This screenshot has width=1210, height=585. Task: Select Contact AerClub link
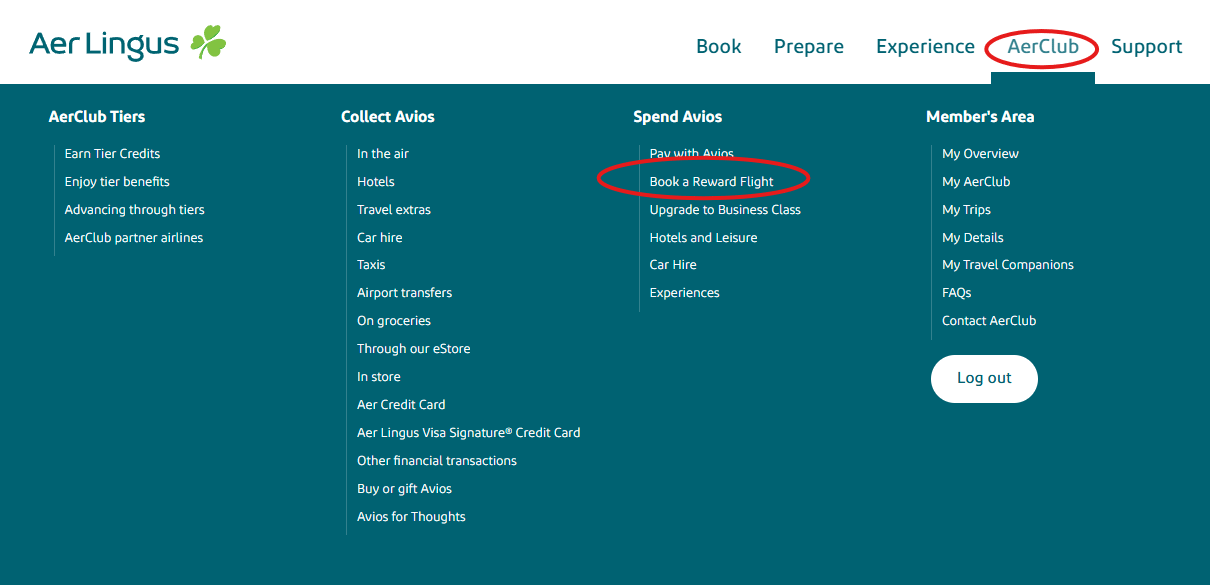point(989,321)
